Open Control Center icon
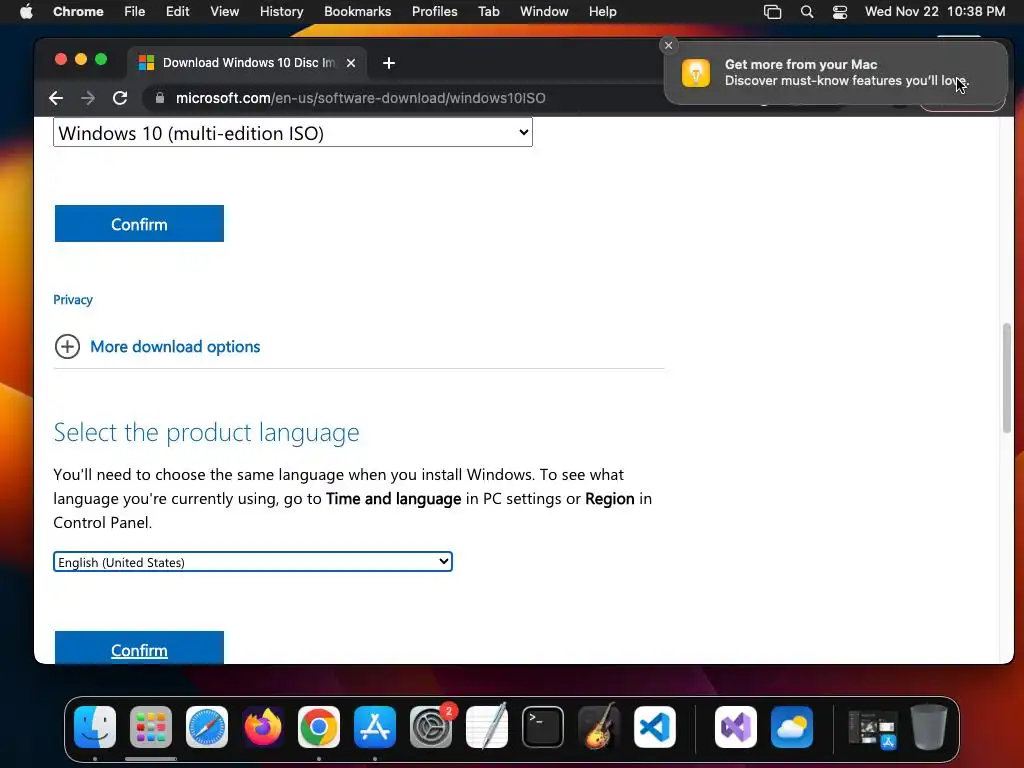This screenshot has height=768, width=1024. tap(840, 12)
